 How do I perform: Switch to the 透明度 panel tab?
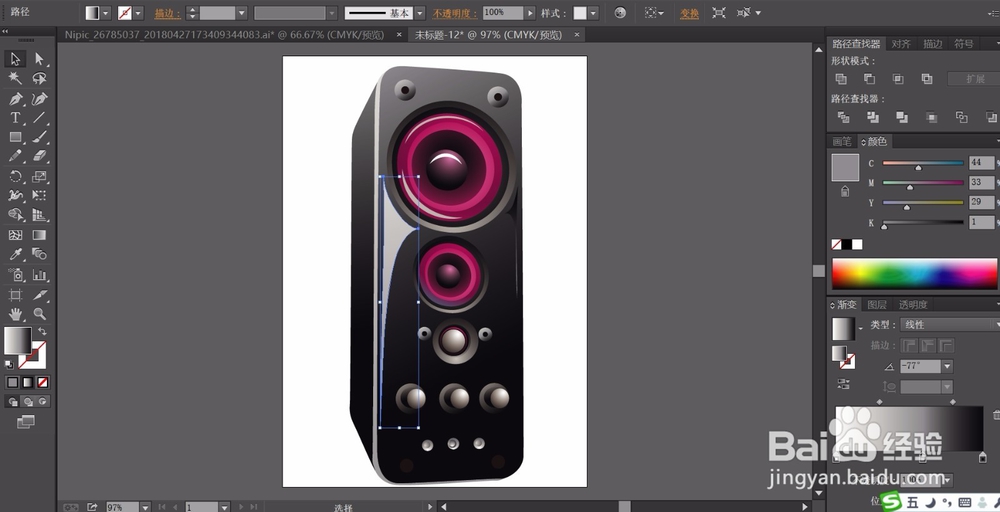click(913, 304)
